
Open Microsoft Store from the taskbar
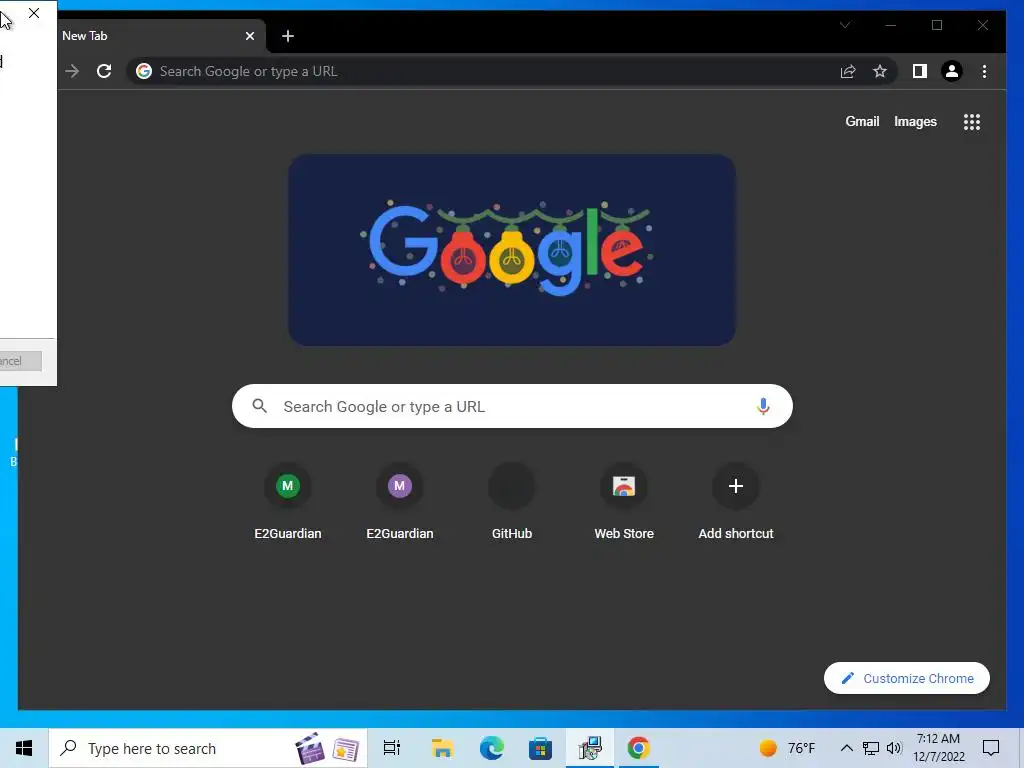point(540,748)
